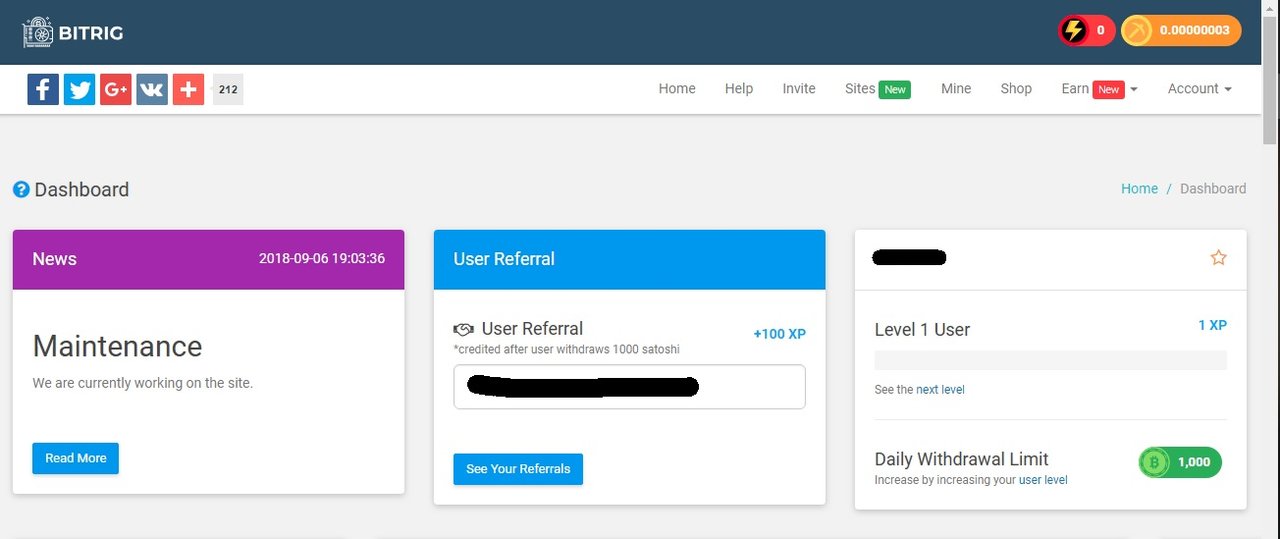Screen dimensions: 1280x539
Task: Click Dashboard in the breadcrumb
Action: click(x=1213, y=188)
